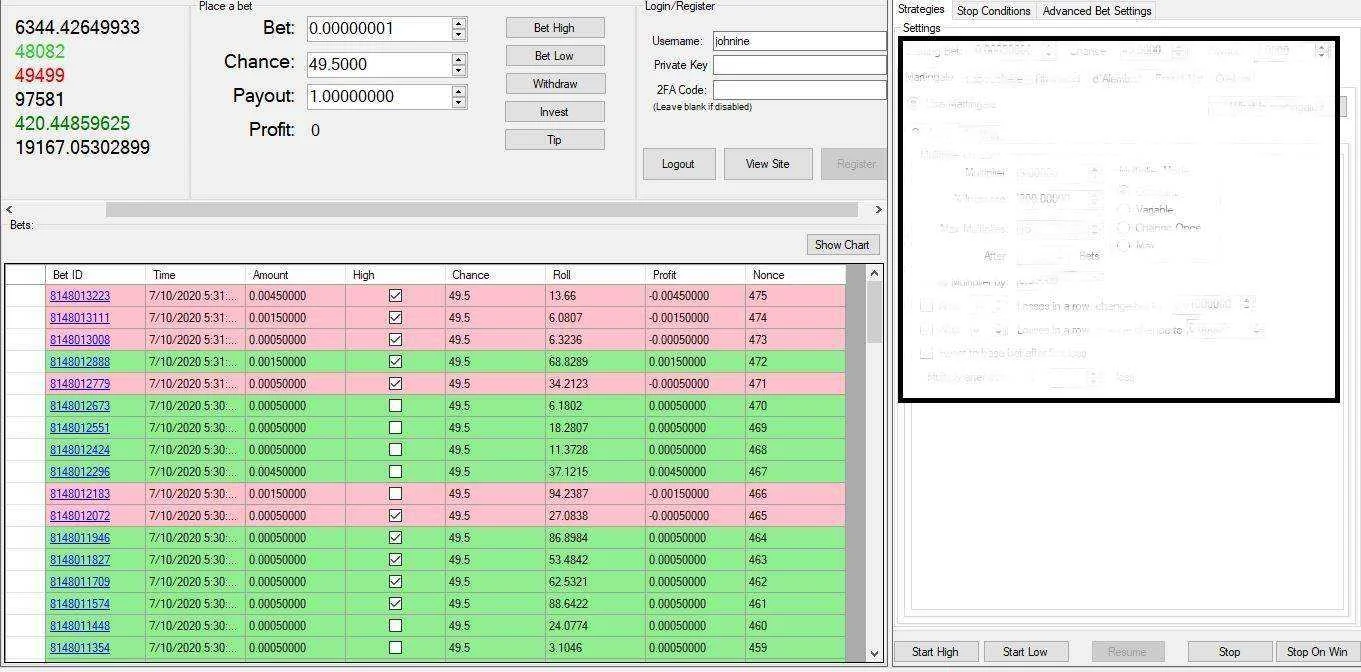
Task: Focus the Payout input field
Action: pos(379,97)
